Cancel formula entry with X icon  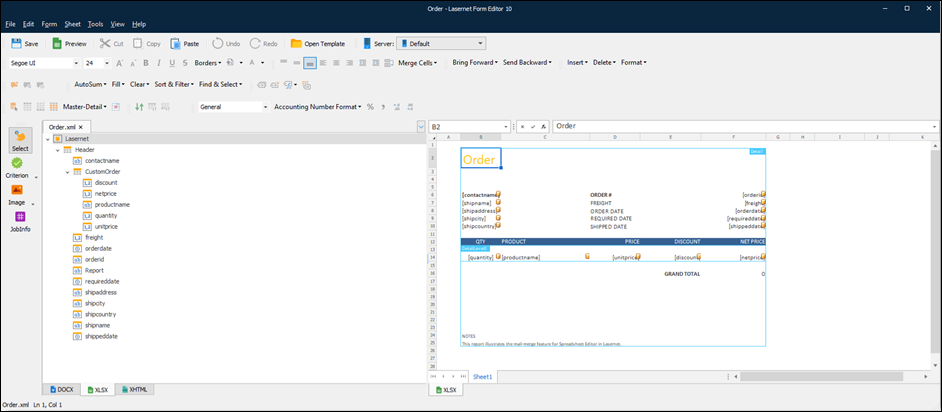click(x=523, y=127)
